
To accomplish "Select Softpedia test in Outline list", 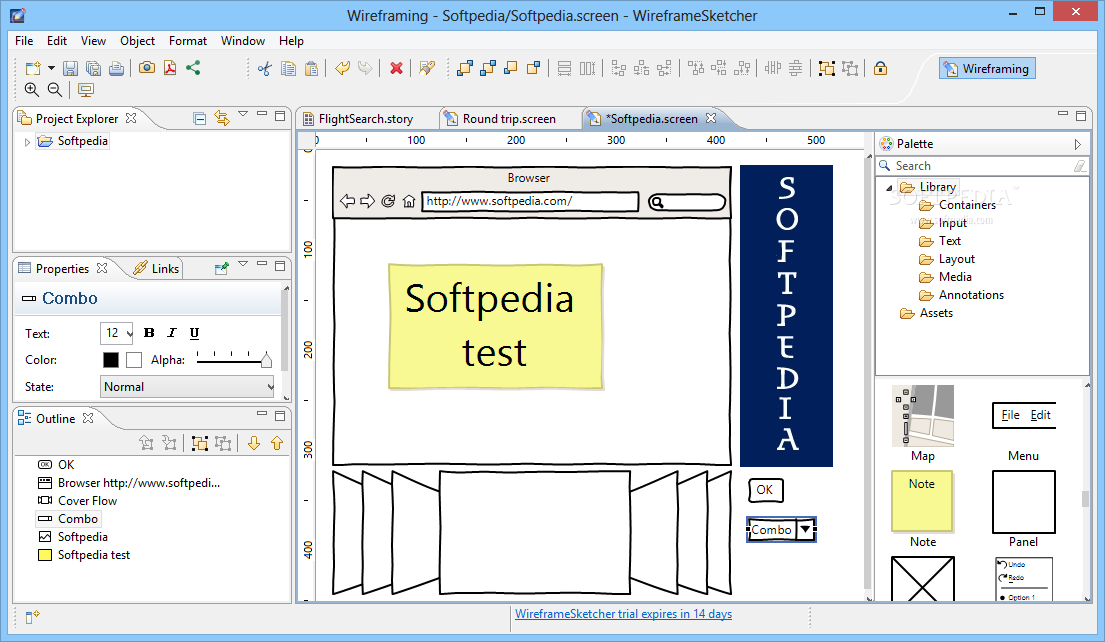I will click(x=84, y=555).
